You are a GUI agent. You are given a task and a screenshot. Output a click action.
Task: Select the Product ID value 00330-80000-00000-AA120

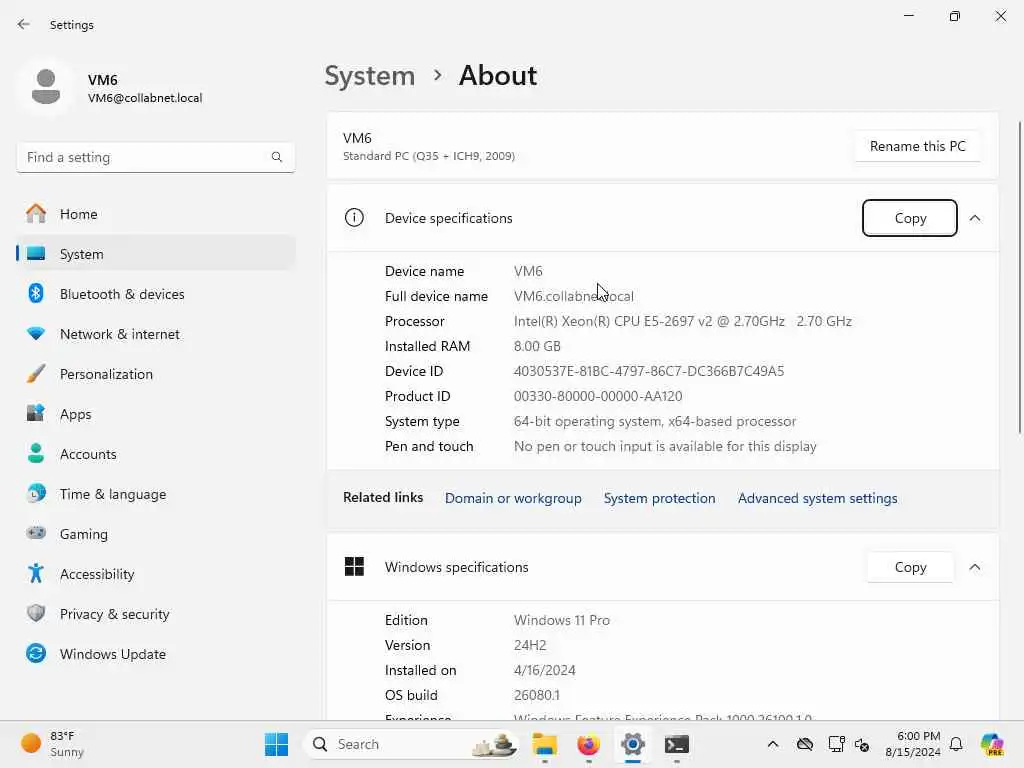click(x=598, y=396)
